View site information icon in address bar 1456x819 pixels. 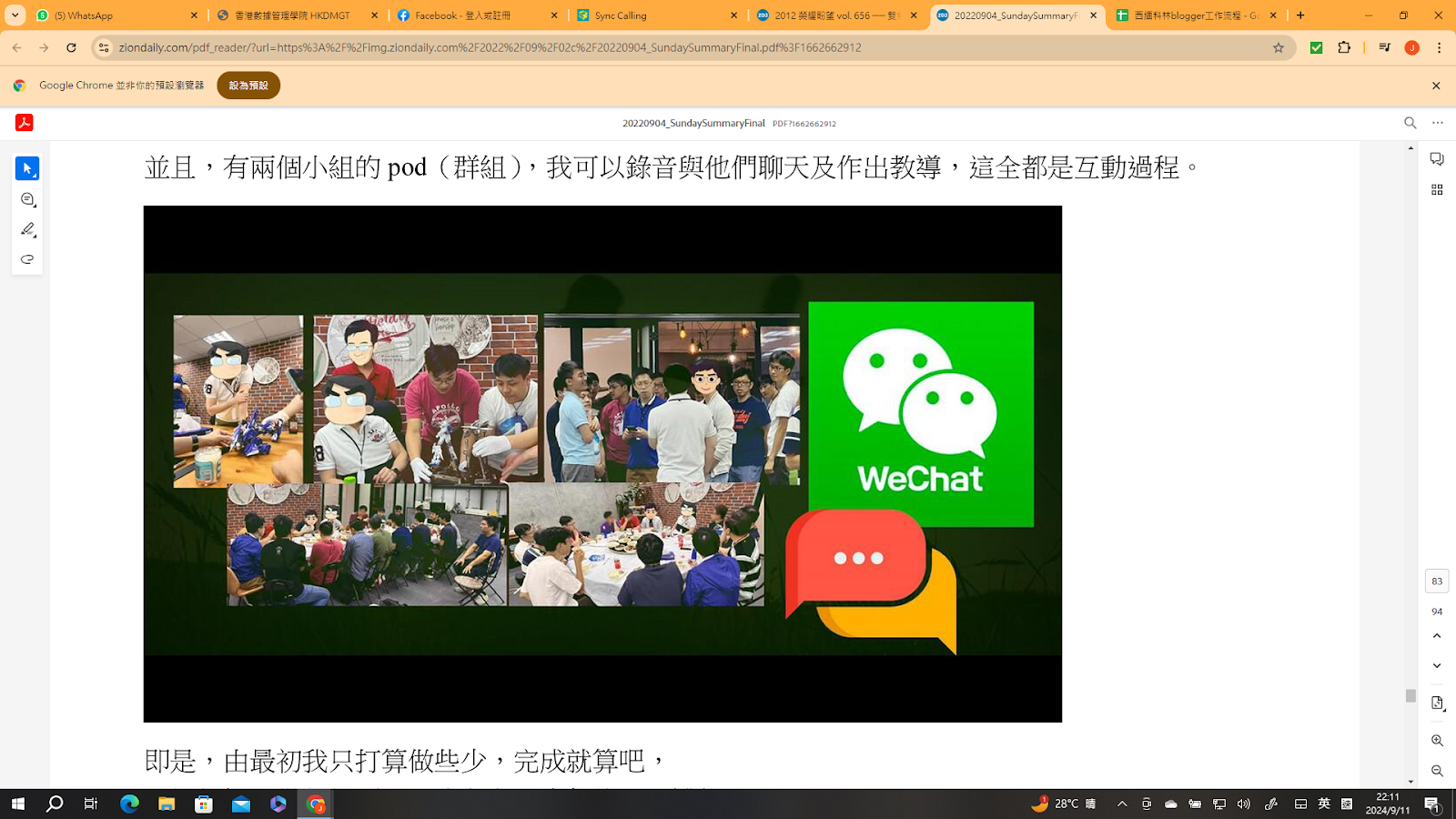coord(104,47)
